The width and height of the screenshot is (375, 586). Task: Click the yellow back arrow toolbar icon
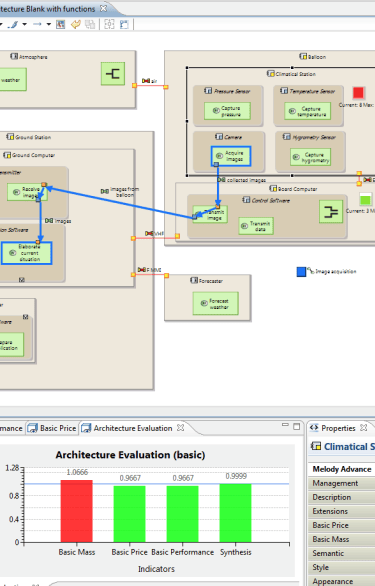tap(76, 25)
